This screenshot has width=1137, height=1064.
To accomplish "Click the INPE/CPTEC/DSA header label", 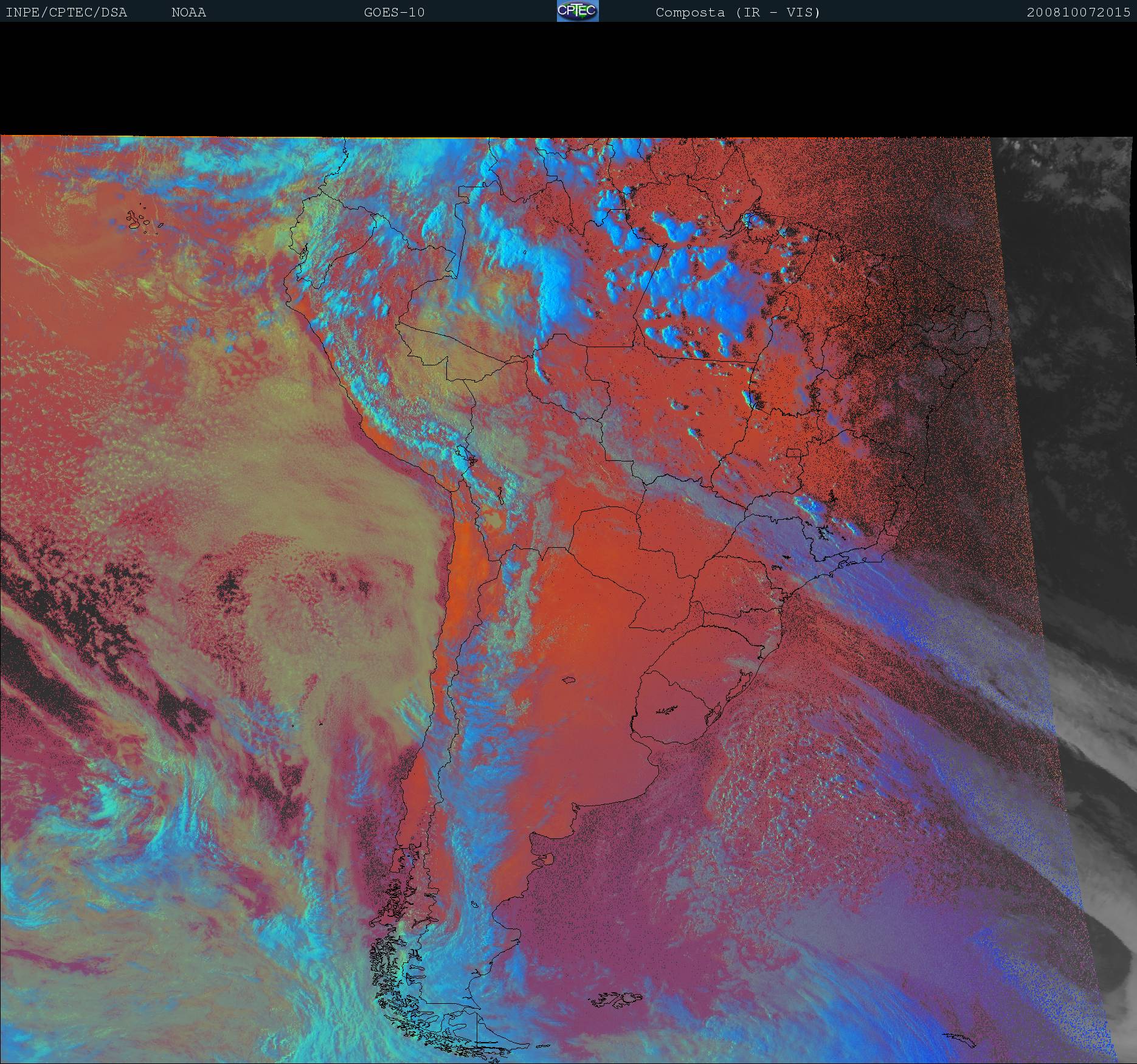I will click(66, 13).
